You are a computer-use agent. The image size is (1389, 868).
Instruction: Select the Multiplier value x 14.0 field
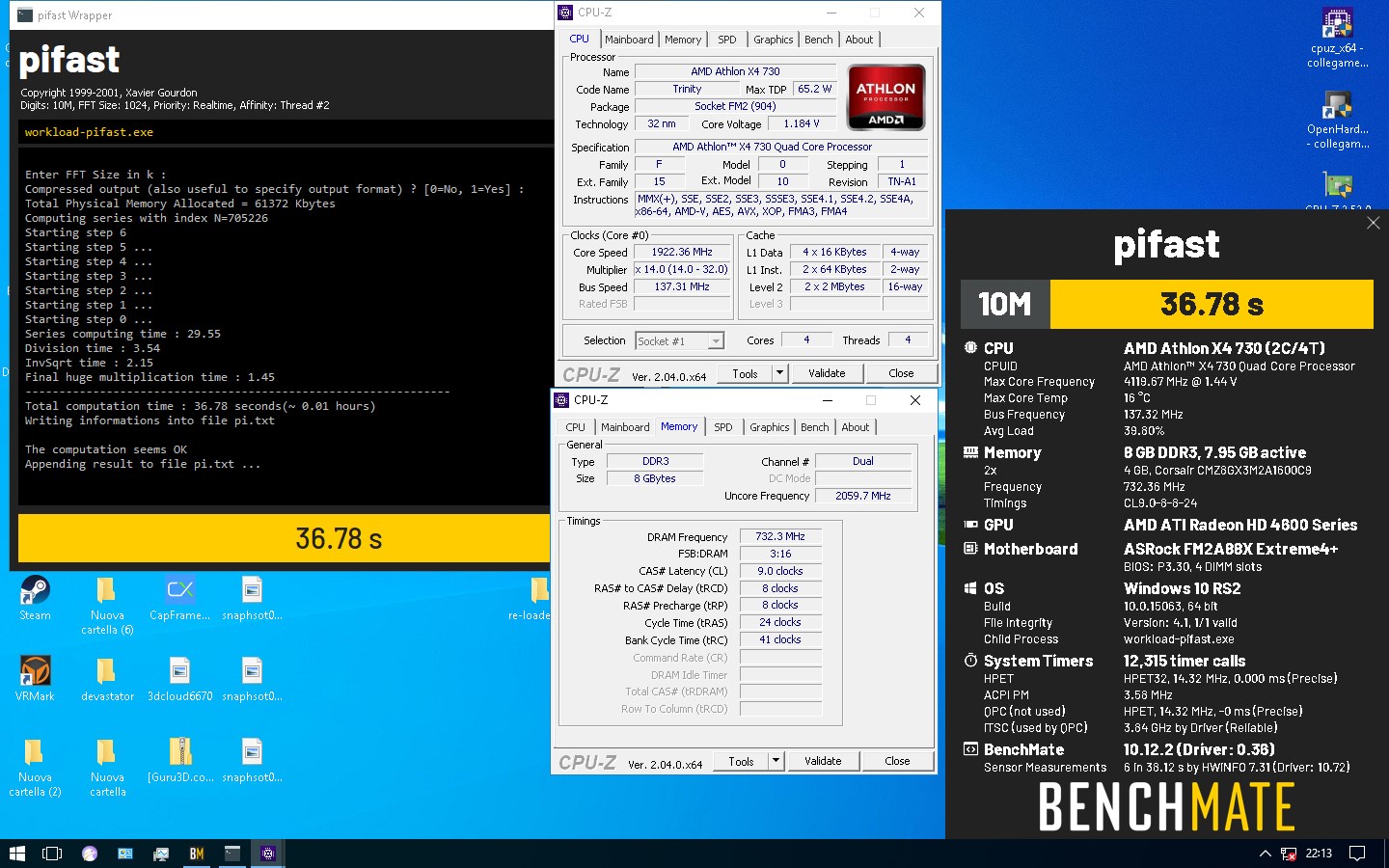pyautogui.click(x=682, y=269)
